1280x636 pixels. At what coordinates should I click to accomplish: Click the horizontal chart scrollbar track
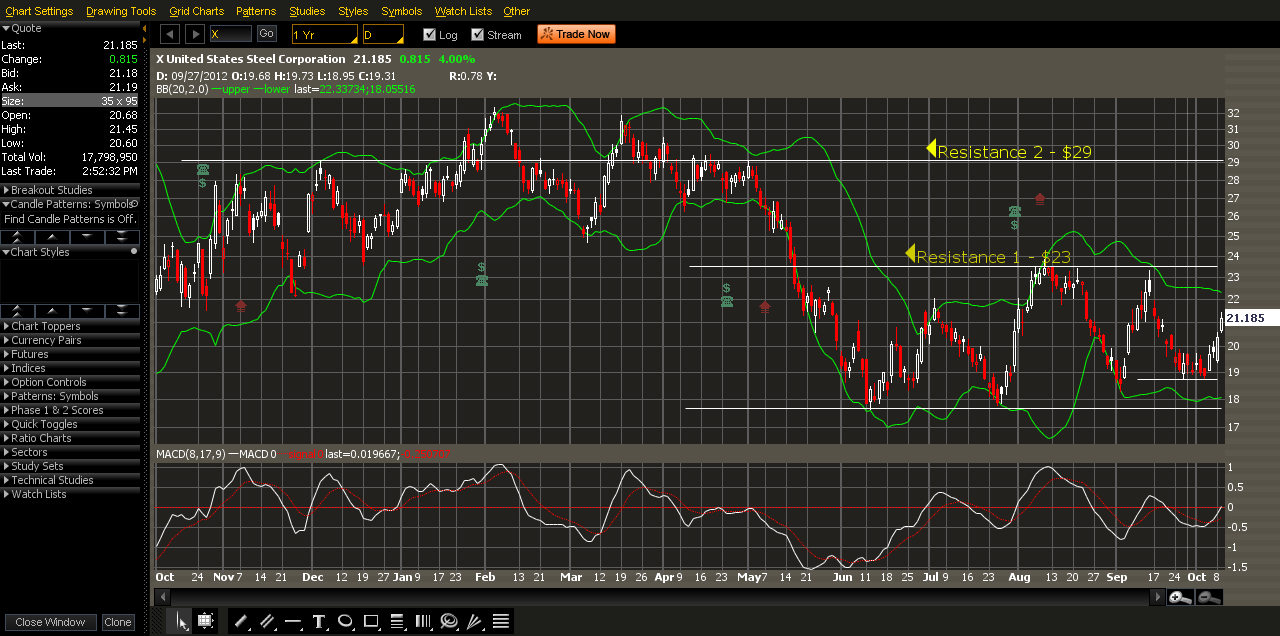658,597
